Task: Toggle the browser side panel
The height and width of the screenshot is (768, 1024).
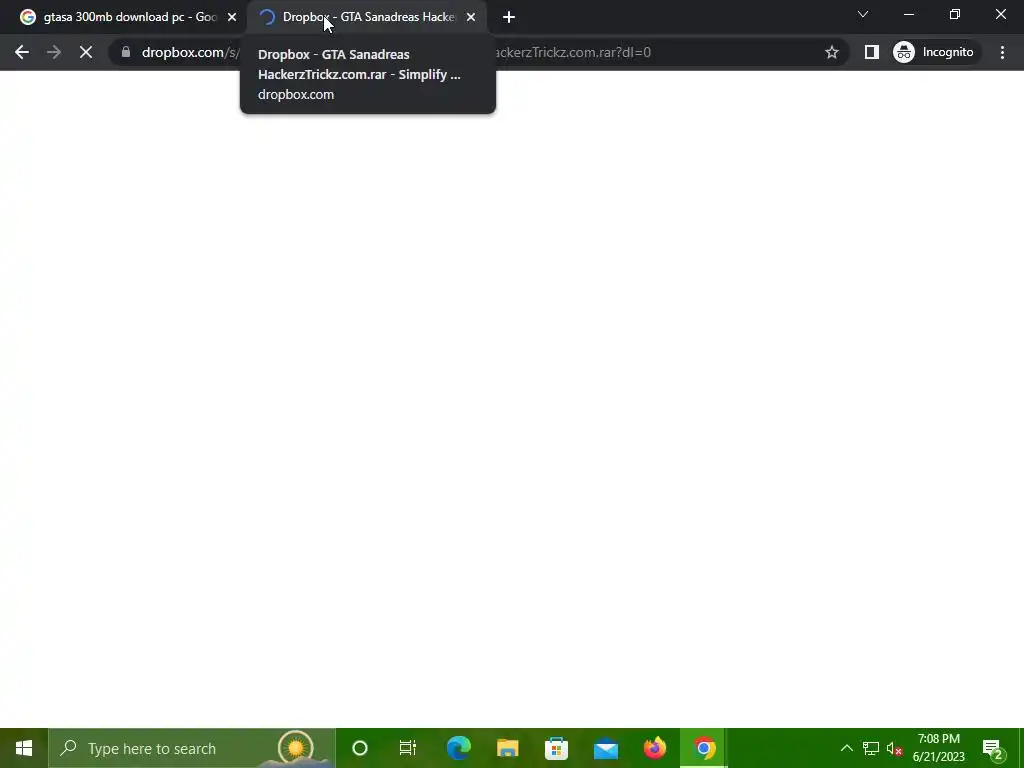Action: (x=872, y=52)
